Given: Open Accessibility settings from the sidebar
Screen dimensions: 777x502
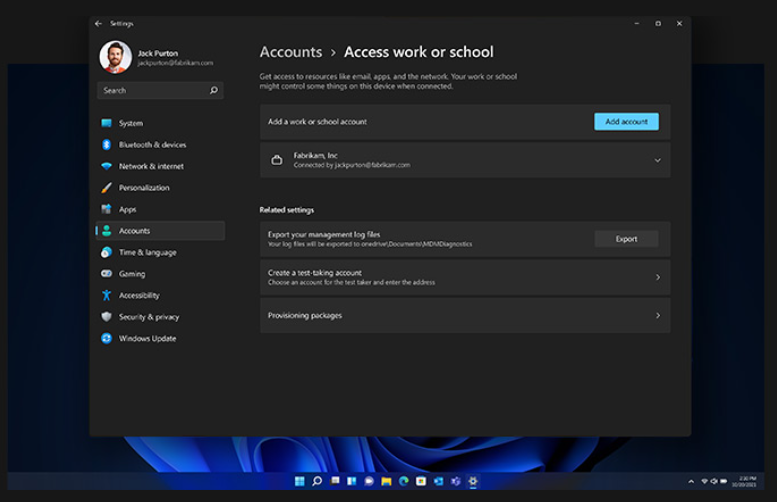Looking at the screenshot, I should 139,295.
